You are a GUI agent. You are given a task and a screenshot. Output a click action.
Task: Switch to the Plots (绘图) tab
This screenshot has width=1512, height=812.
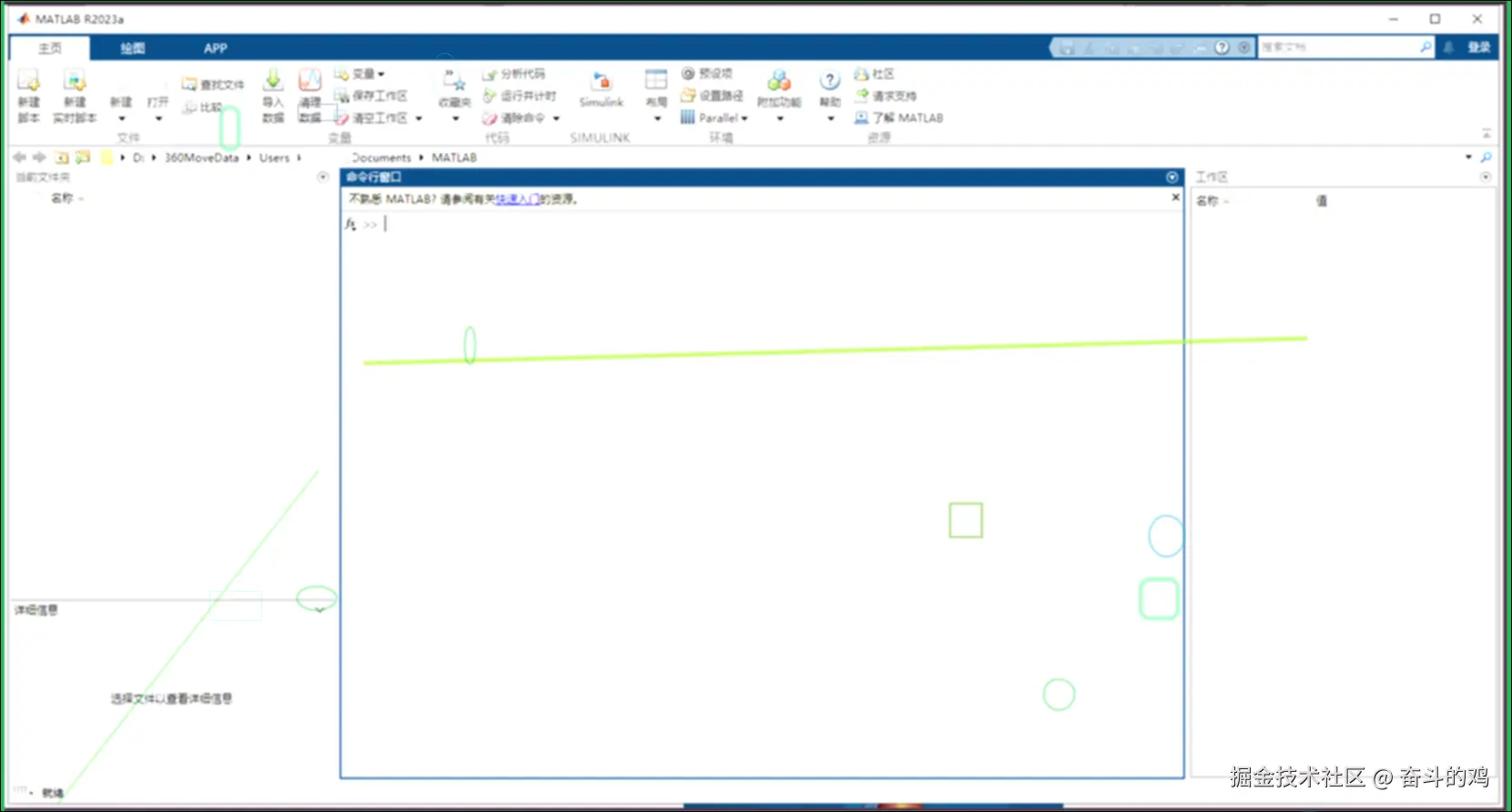point(133,48)
